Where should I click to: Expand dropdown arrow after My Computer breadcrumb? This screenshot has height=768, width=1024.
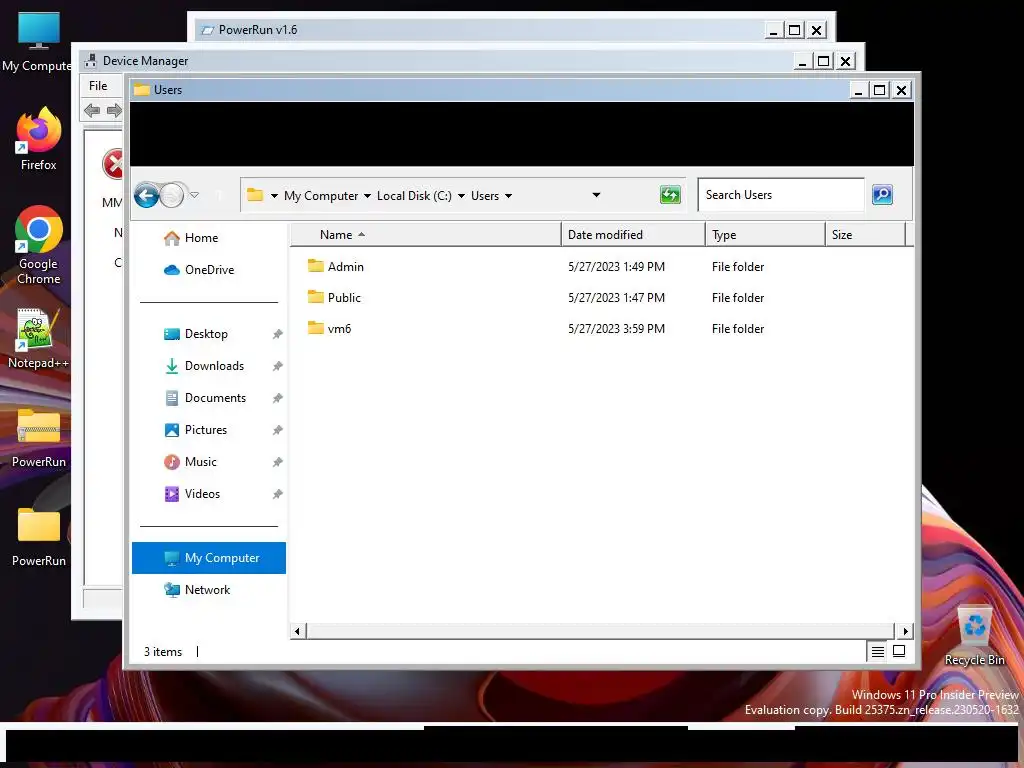(367, 196)
